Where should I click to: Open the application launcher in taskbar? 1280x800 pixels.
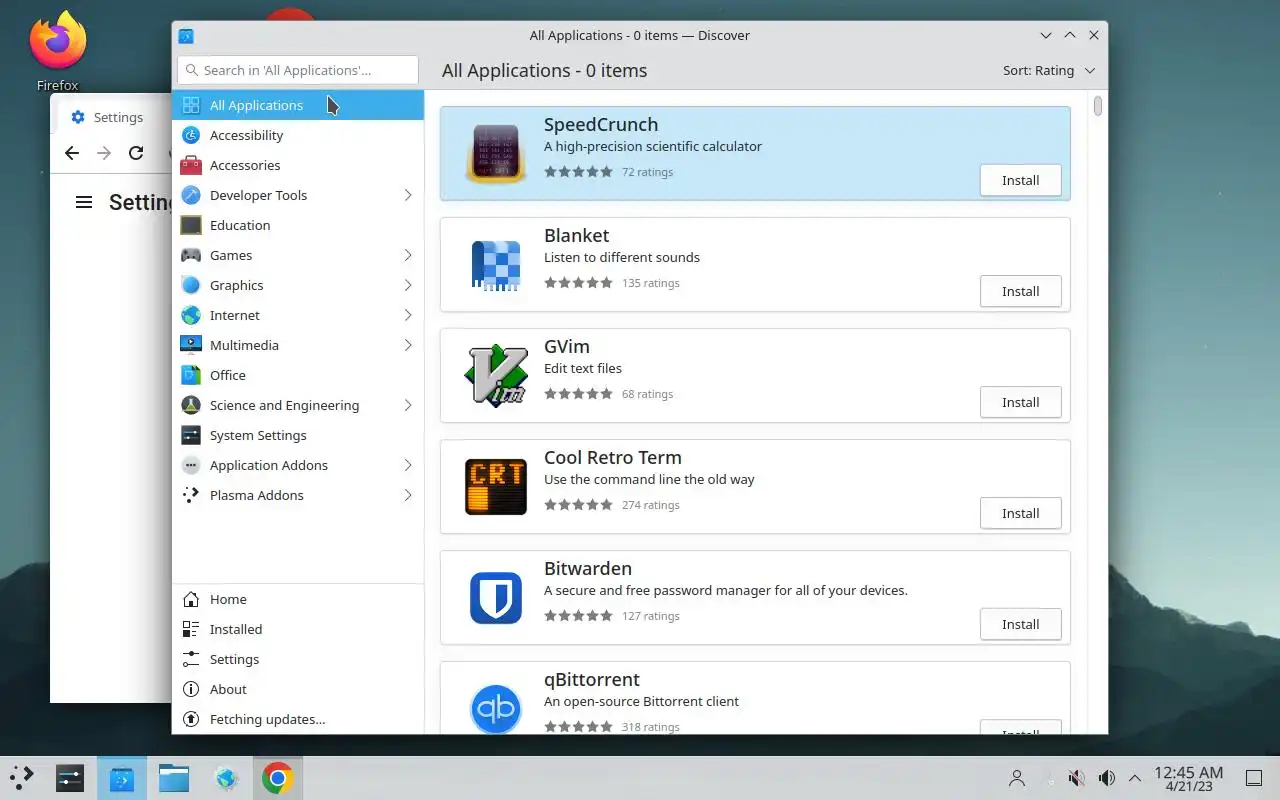pos(21,778)
